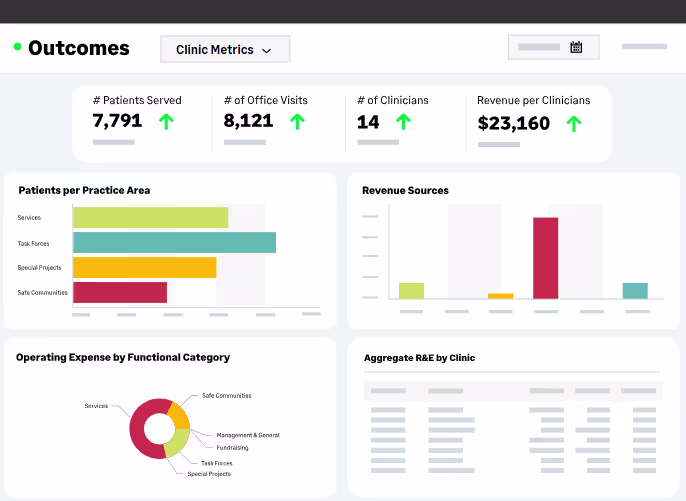Select the teal Task Forces bar
The height and width of the screenshot is (501, 686).
(x=175, y=242)
